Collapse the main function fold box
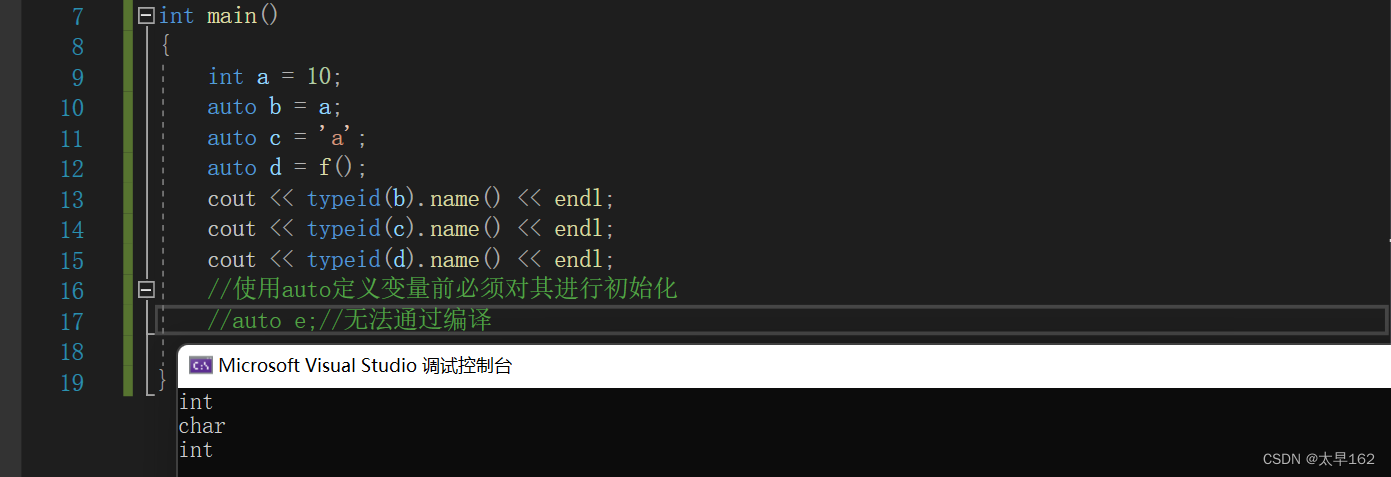The width and height of the screenshot is (1391, 477). pyautogui.click(x=147, y=15)
